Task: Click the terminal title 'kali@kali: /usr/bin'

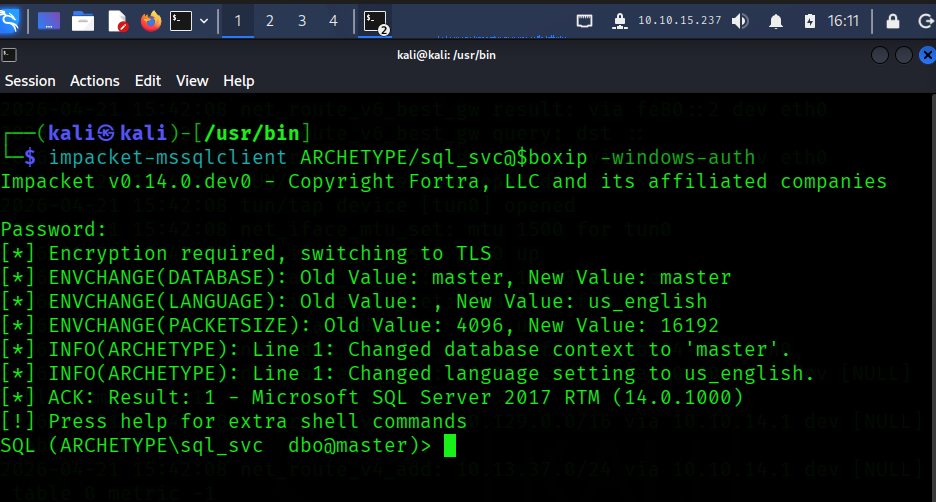Action: coord(447,55)
